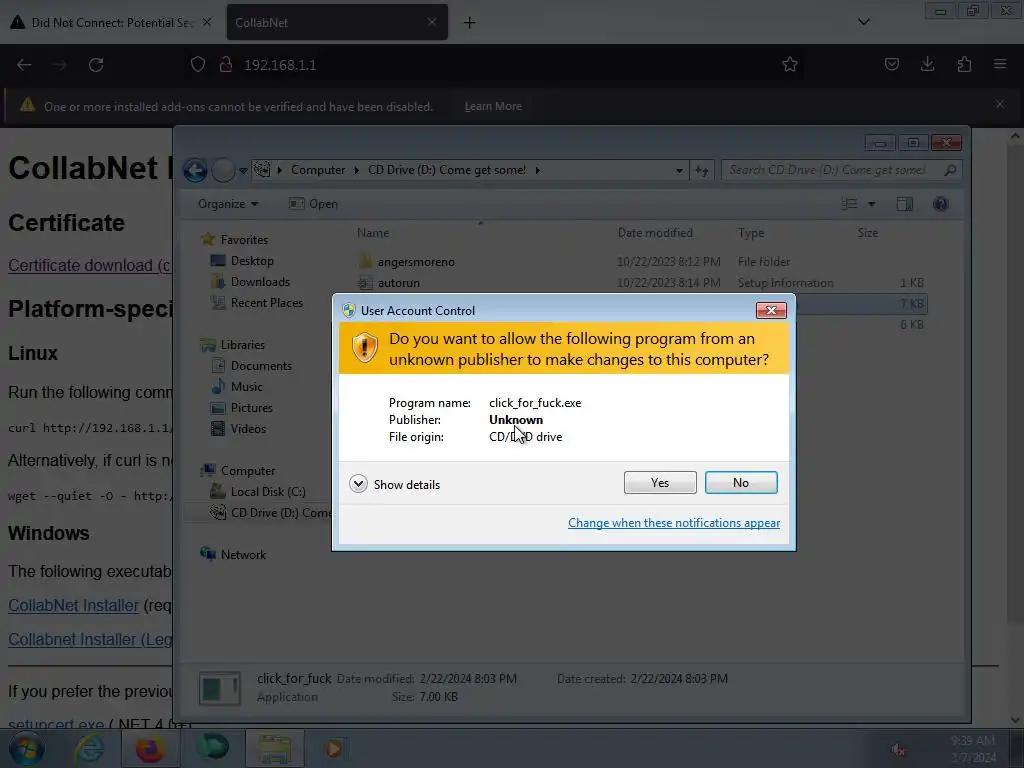Open 'Change when these notifications appear' link
This screenshot has height=768, width=1024.
point(673,522)
